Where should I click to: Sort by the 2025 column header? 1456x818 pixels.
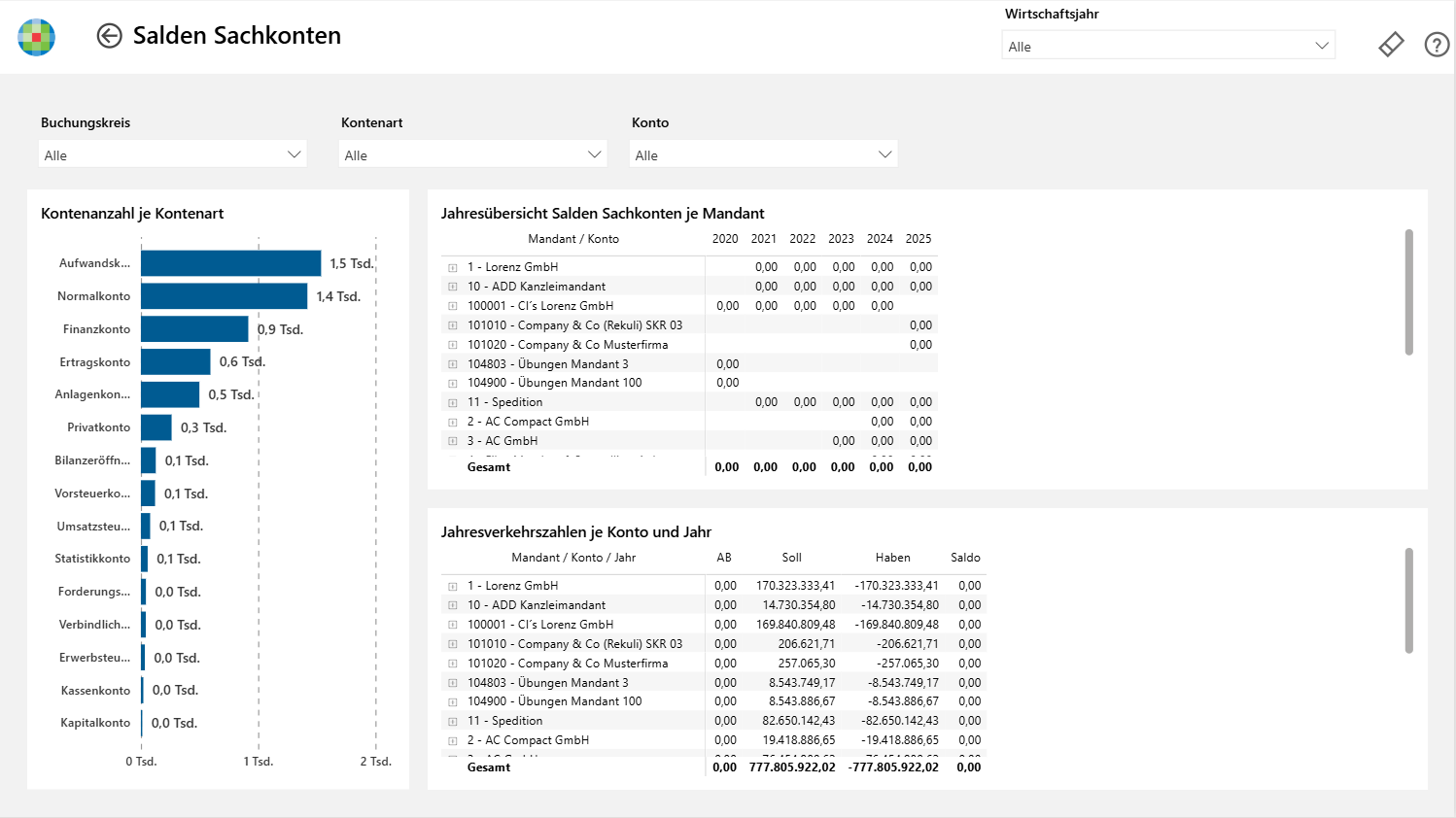pos(919,239)
